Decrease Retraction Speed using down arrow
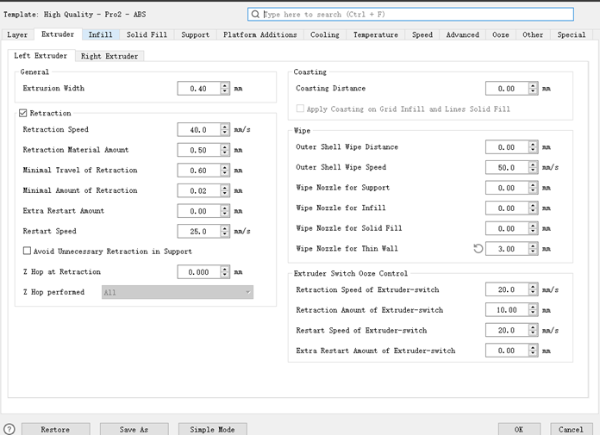Viewport: 600px width, 435px height. pos(226,133)
